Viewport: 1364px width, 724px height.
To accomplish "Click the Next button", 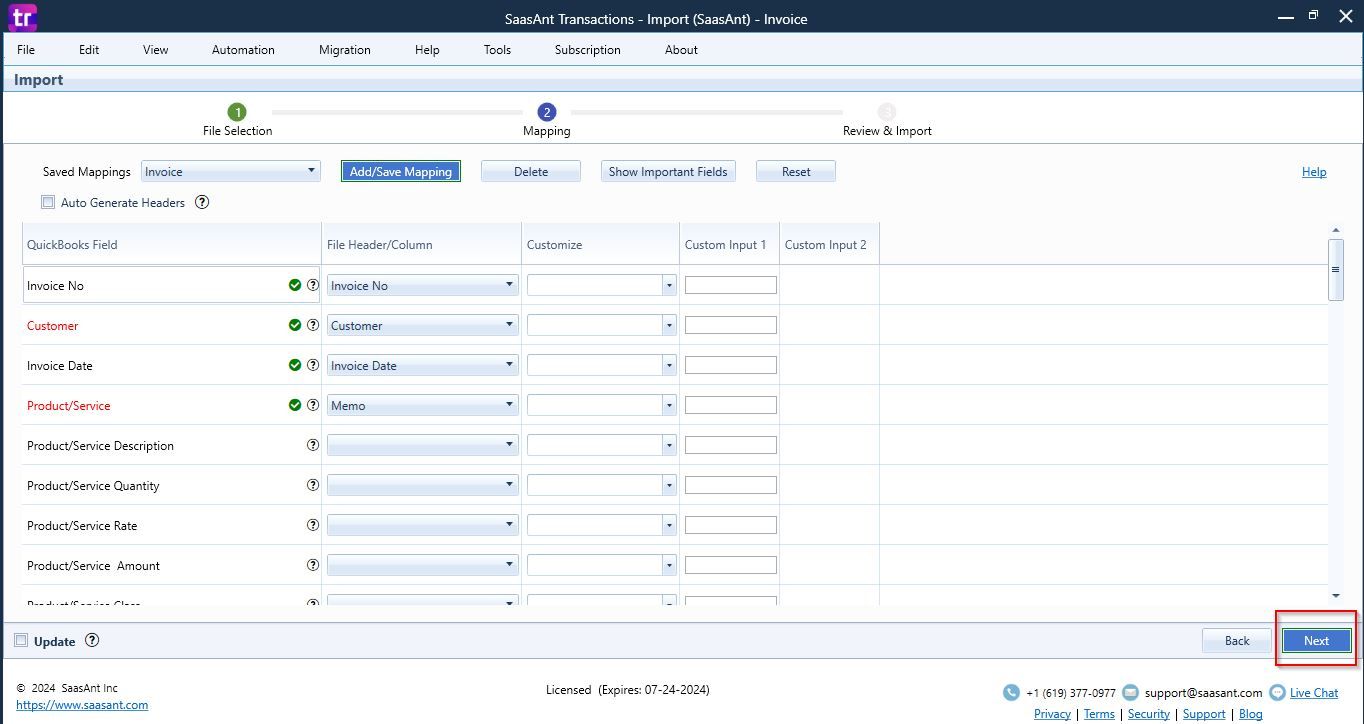I will coord(1316,640).
